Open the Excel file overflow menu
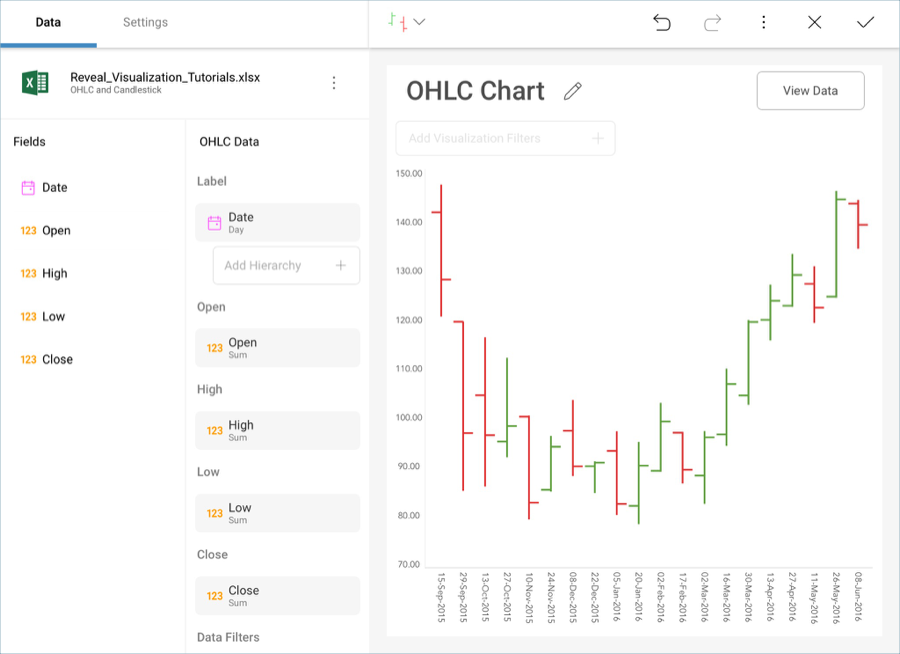900x654 pixels. point(334,83)
